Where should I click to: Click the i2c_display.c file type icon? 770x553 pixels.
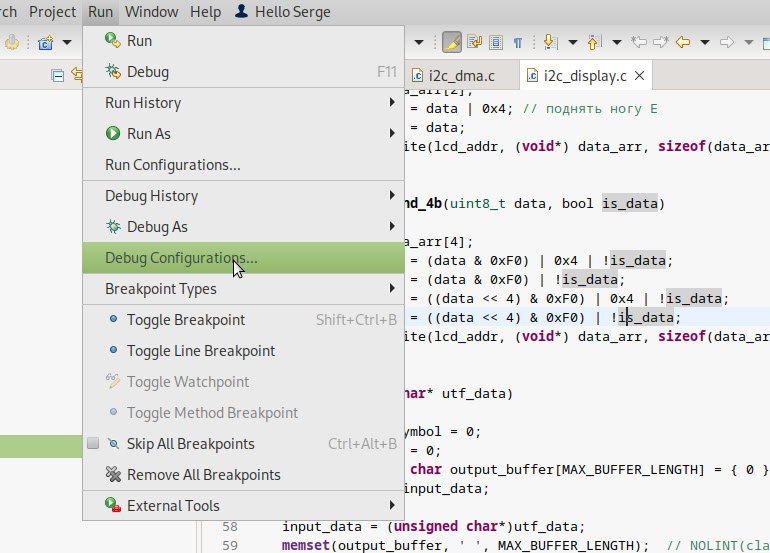[x=532, y=75]
